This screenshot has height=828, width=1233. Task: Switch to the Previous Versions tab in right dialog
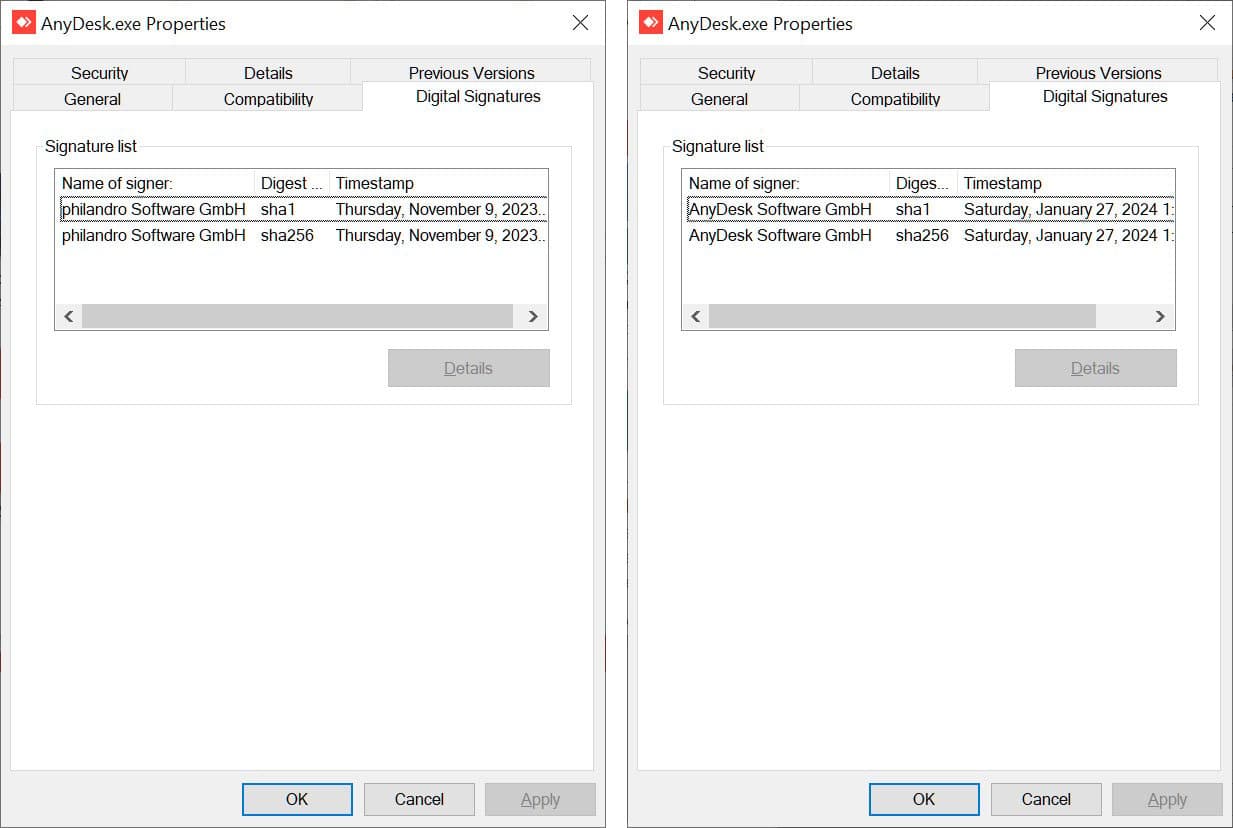[1098, 72]
